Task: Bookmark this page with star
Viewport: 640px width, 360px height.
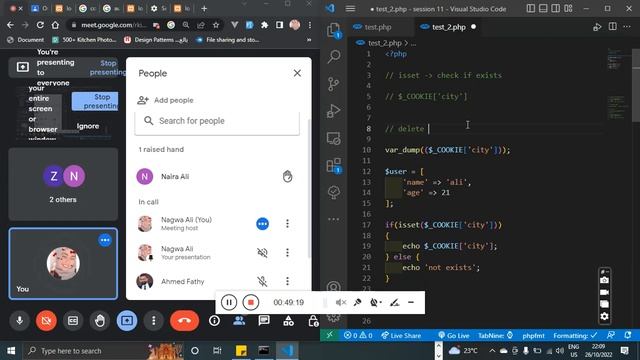Action: pyautogui.click(x=216, y=25)
